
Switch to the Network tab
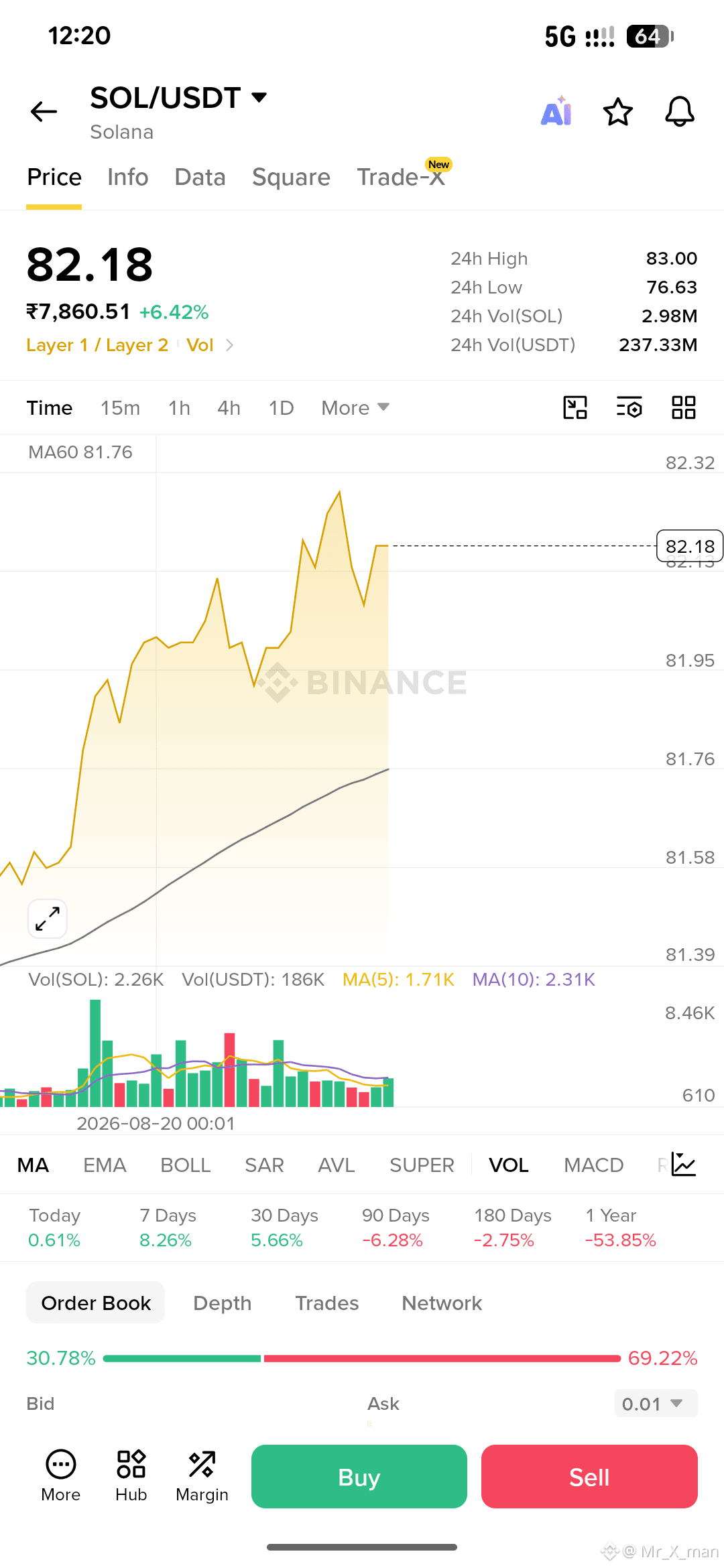point(442,1303)
